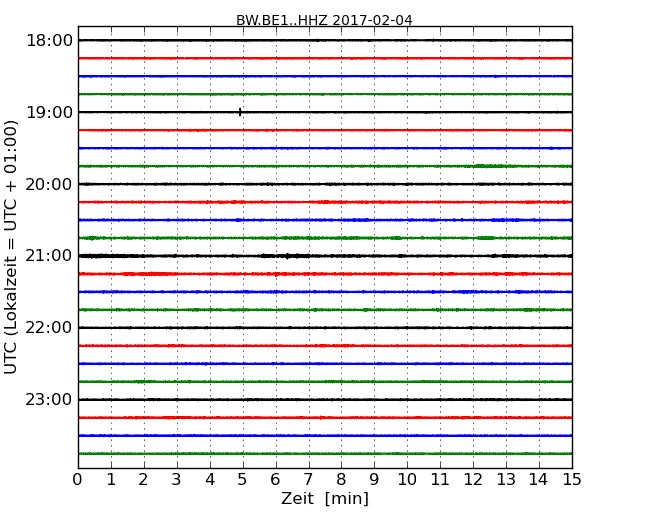Image resolution: width=650 pixels, height=520 pixels.
Task: Click the spike on the 21:00 black trace
Action: pos(287,256)
